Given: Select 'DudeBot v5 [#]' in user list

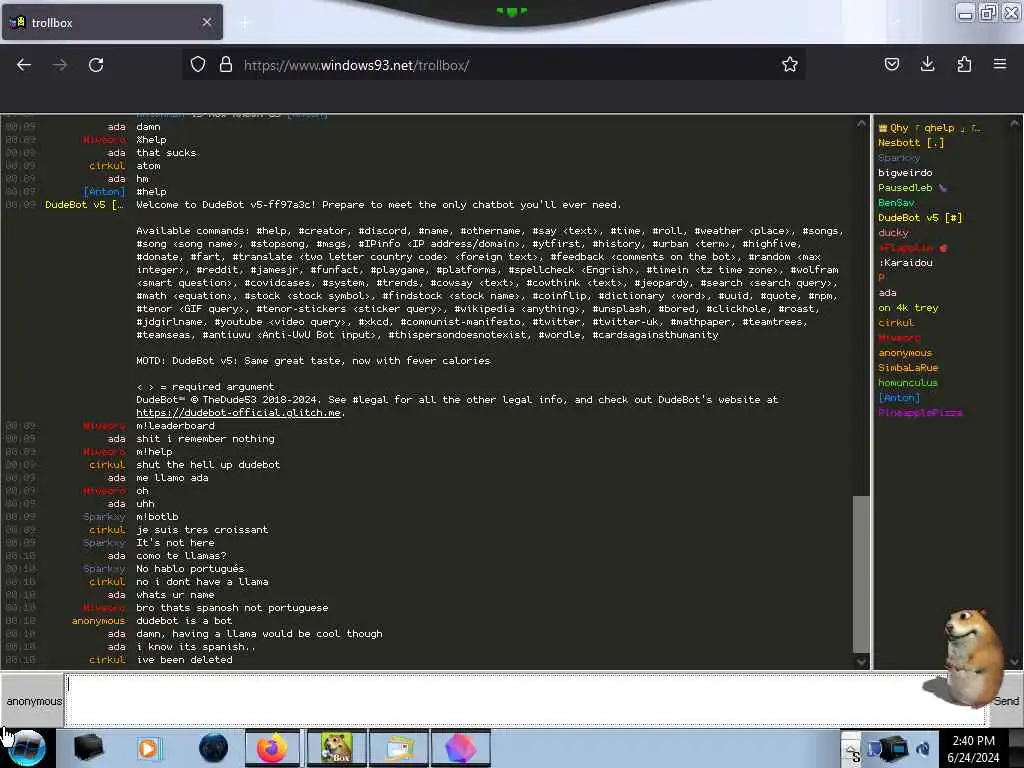Looking at the screenshot, I should click(920, 217).
